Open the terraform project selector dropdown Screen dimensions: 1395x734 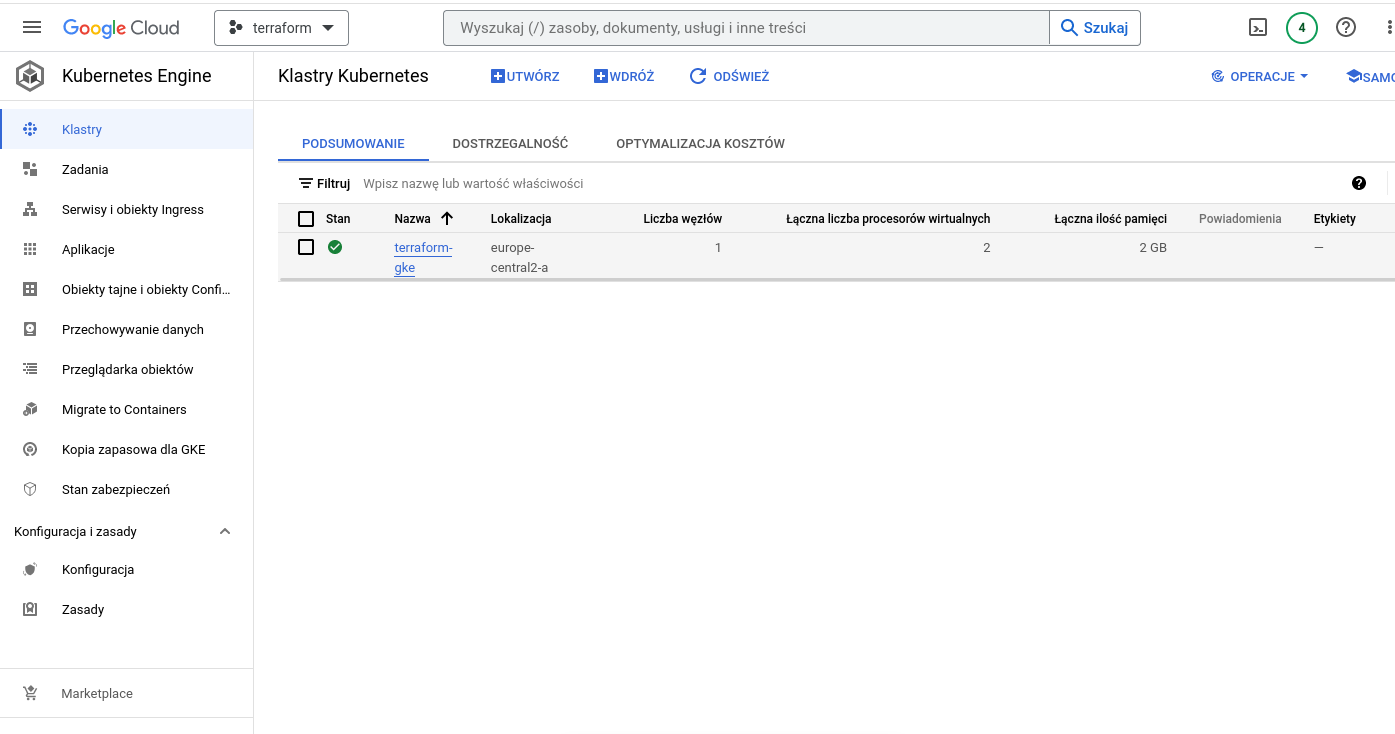click(x=281, y=28)
